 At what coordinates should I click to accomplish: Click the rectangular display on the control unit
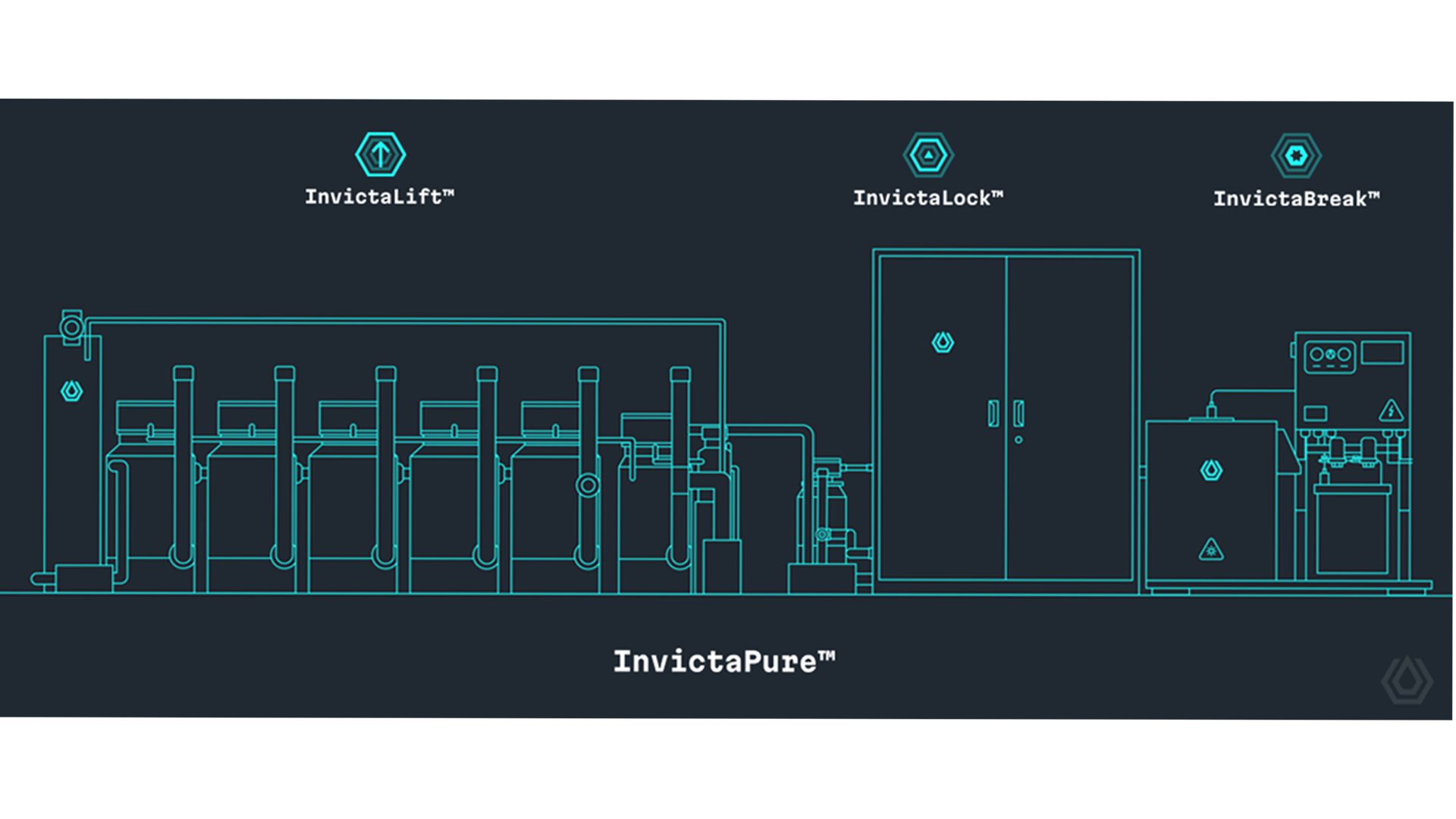[x=1382, y=353]
